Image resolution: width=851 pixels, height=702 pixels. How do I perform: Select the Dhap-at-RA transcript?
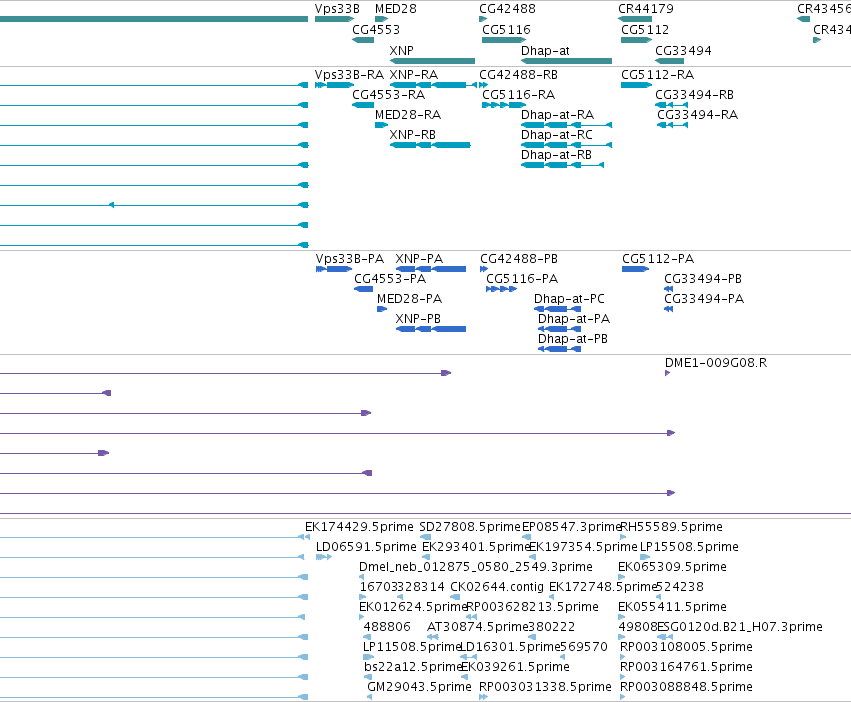click(x=567, y=125)
